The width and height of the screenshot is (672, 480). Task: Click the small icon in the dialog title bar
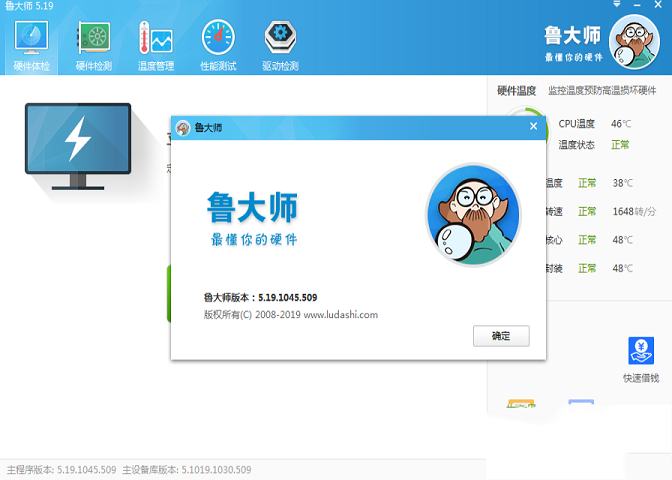(x=183, y=128)
